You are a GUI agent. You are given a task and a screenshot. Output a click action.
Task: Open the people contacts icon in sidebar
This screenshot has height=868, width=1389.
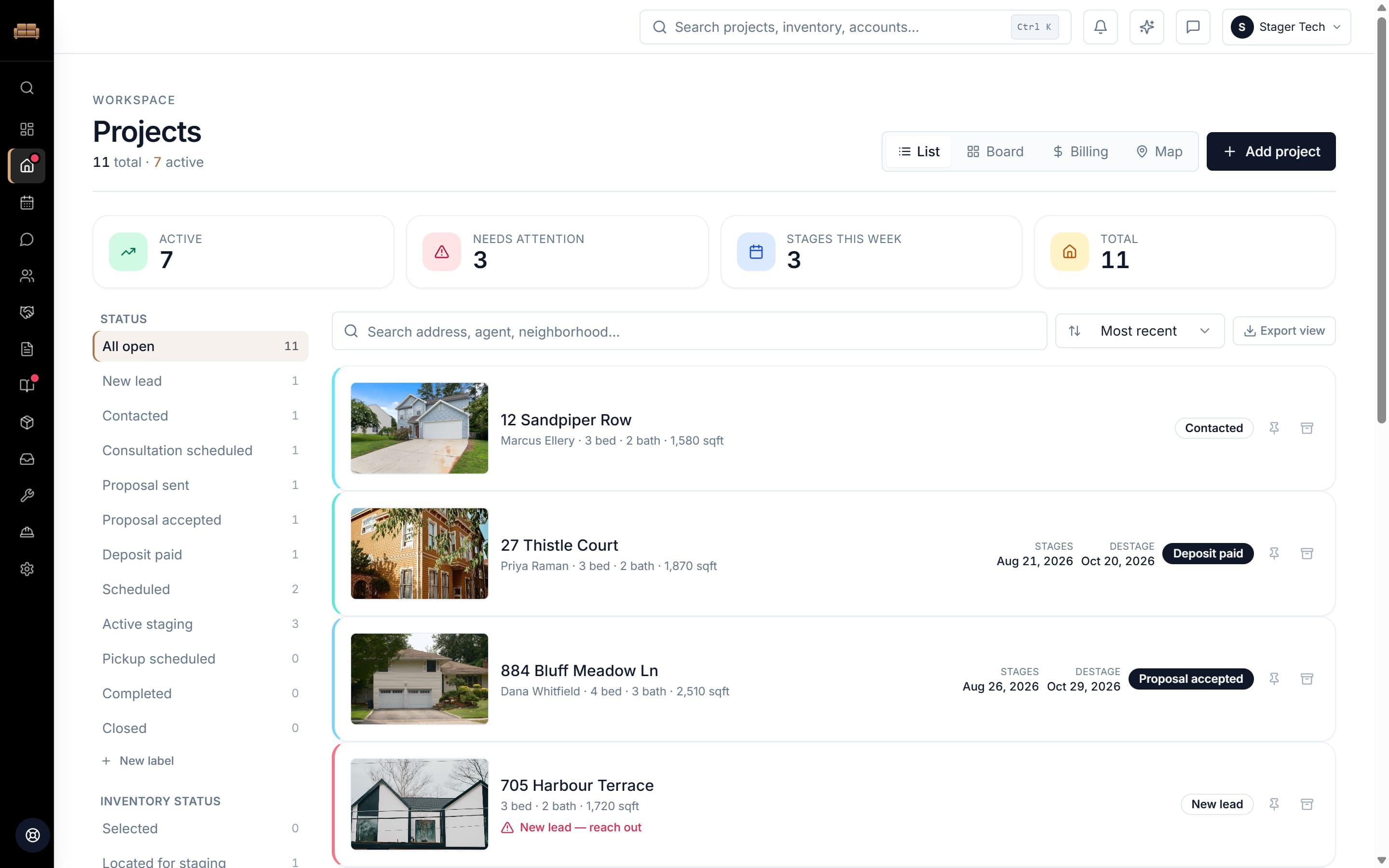click(x=27, y=276)
